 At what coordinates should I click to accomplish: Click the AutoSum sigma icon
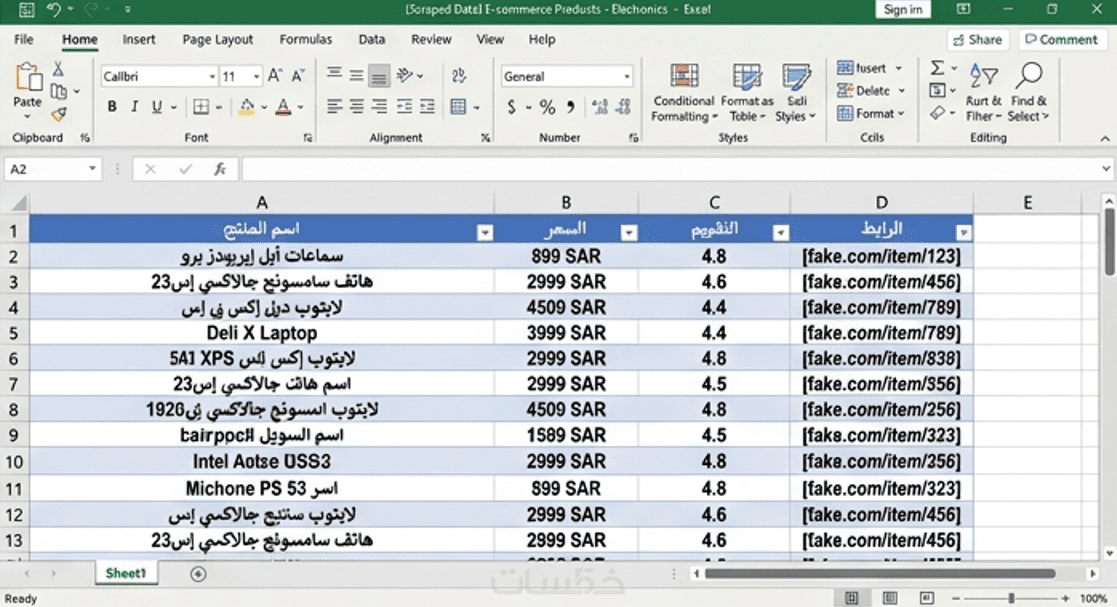[937, 68]
